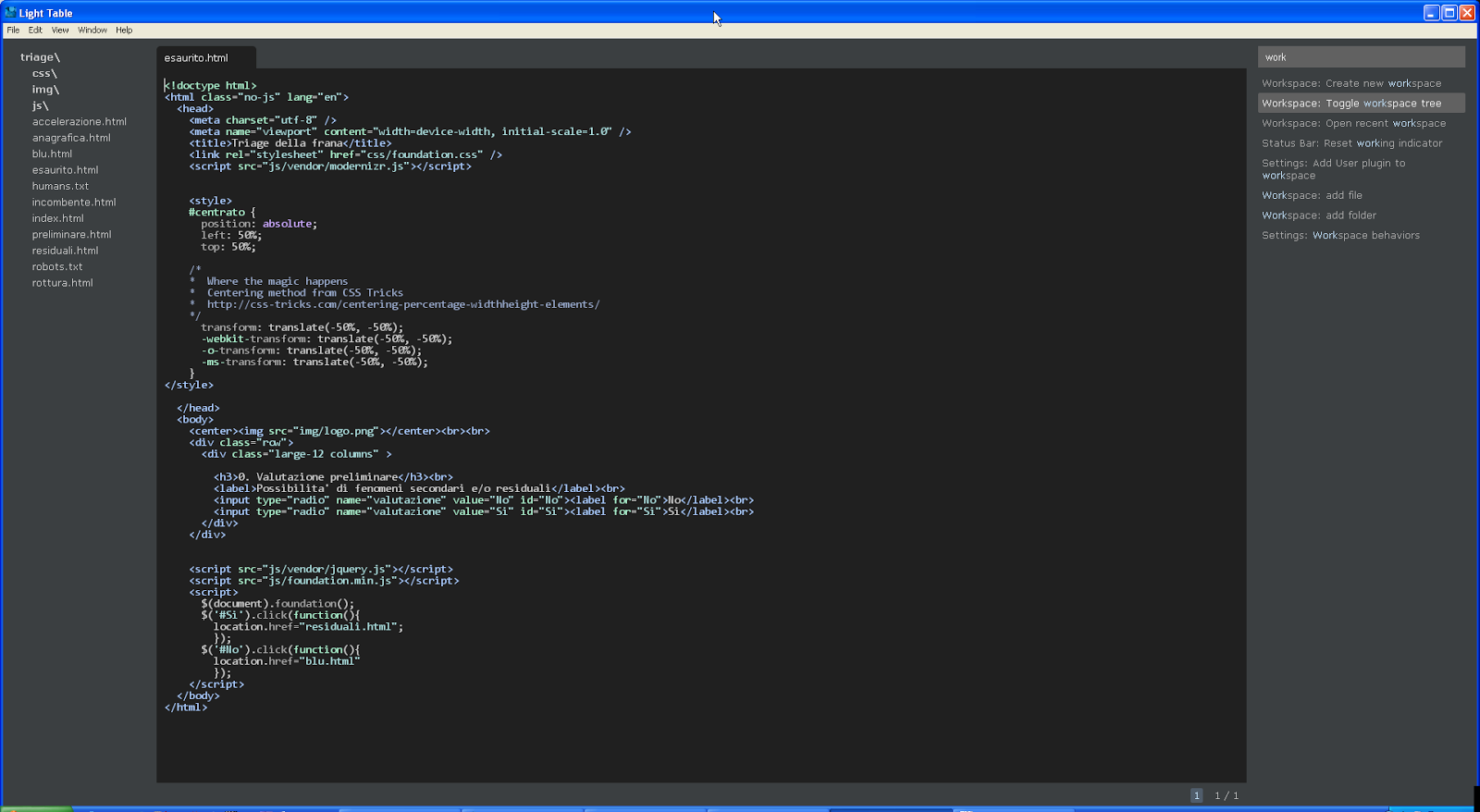Click the line with location.href="blu.html"
Screen dimensions: 1480x812
pyautogui.click(x=287, y=661)
